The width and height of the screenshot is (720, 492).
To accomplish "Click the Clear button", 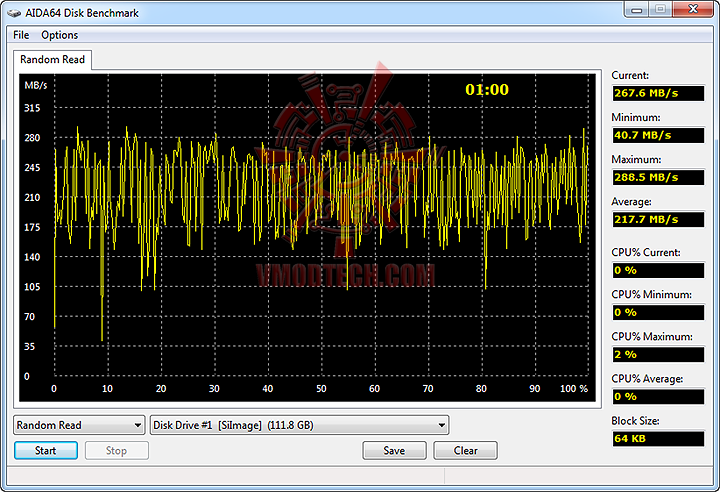I will [465, 451].
